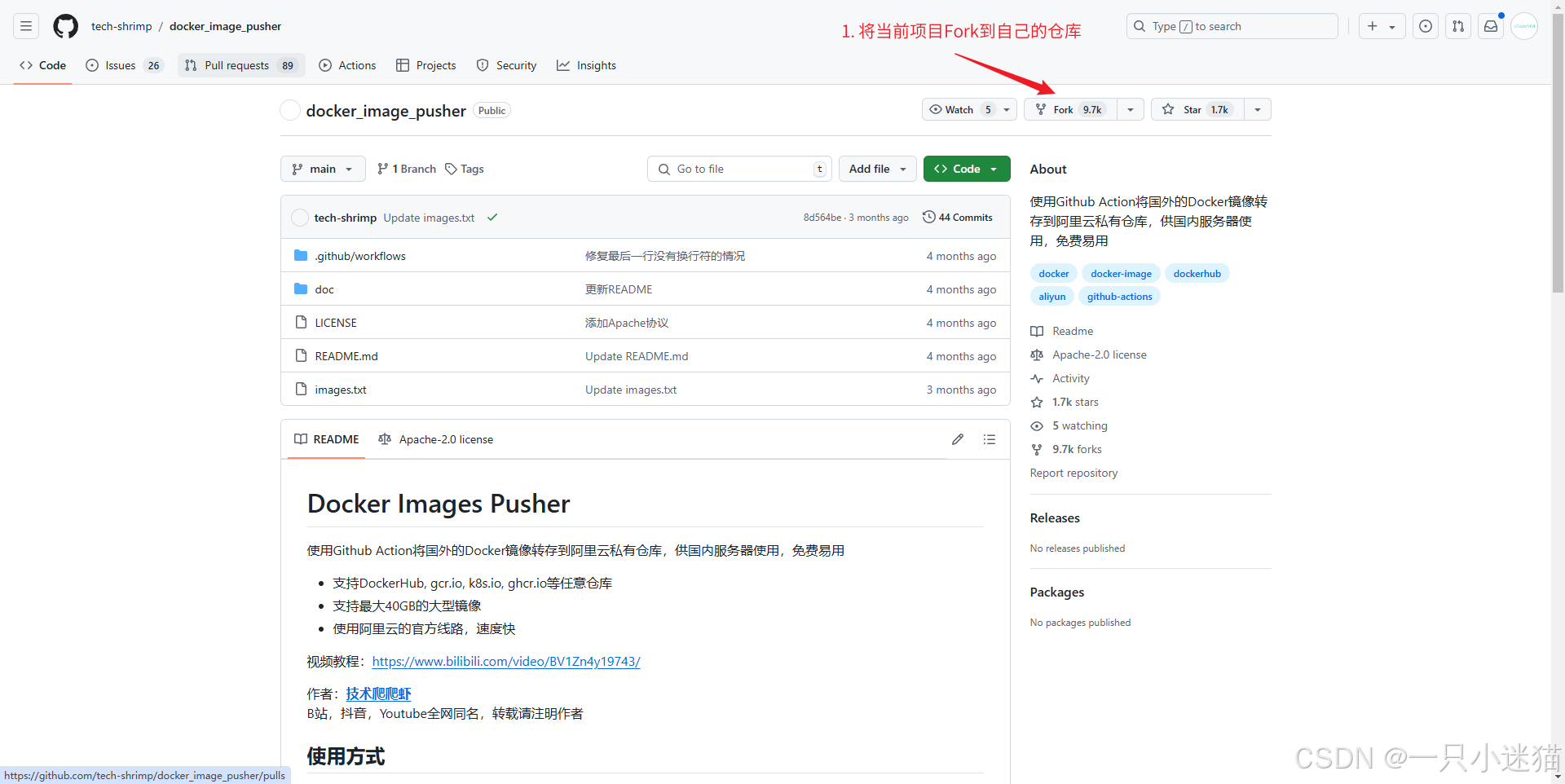The height and width of the screenshot is (784, 1565).
Task: Switch to the Projects tab
Action: tap(425, 65)
